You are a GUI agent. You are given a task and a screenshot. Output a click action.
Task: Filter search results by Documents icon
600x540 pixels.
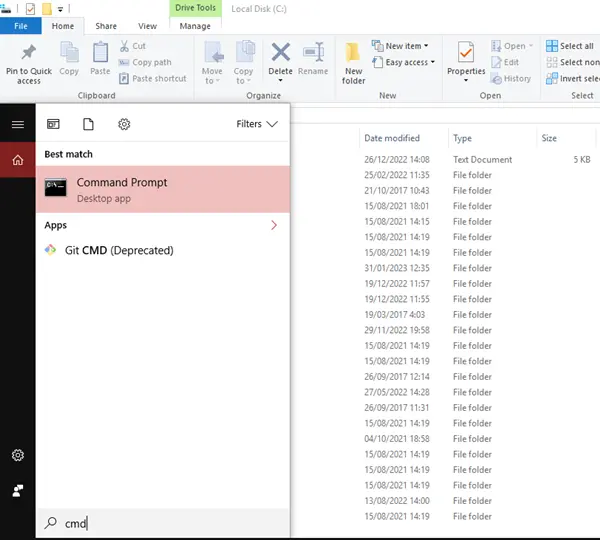point(88,124)
